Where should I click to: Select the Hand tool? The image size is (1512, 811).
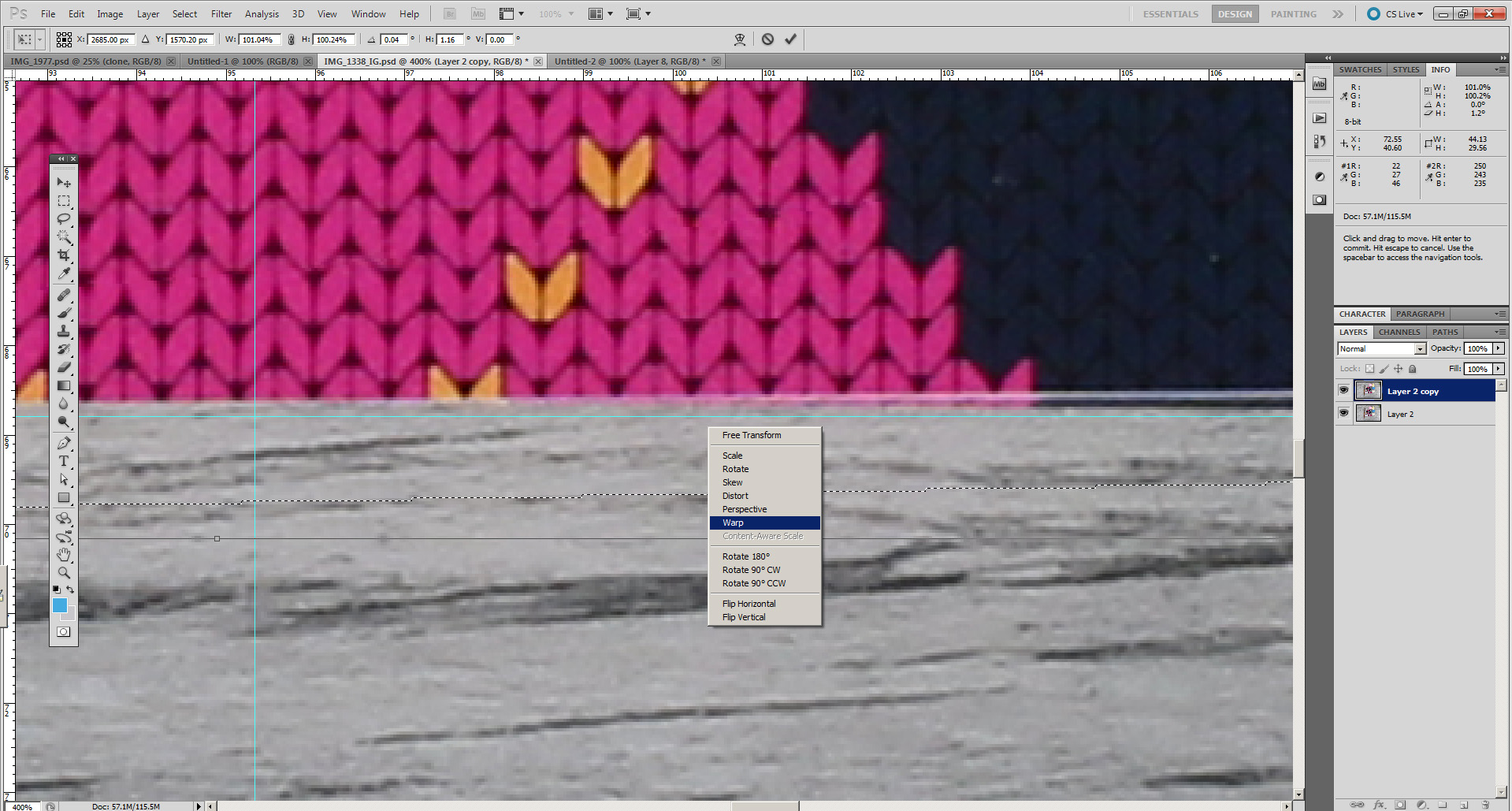[64, 555]
